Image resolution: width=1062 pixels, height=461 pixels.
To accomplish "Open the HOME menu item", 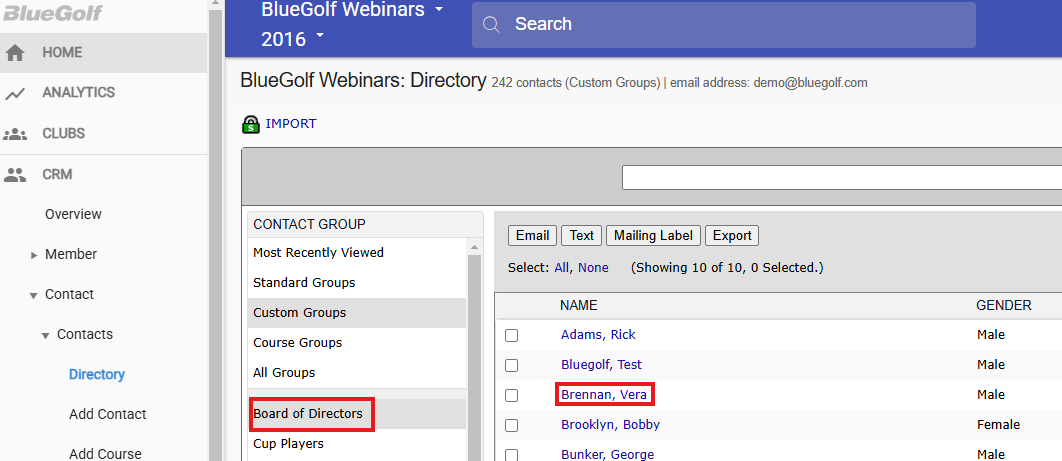I will pyautogui.click(x=103, y=53).
